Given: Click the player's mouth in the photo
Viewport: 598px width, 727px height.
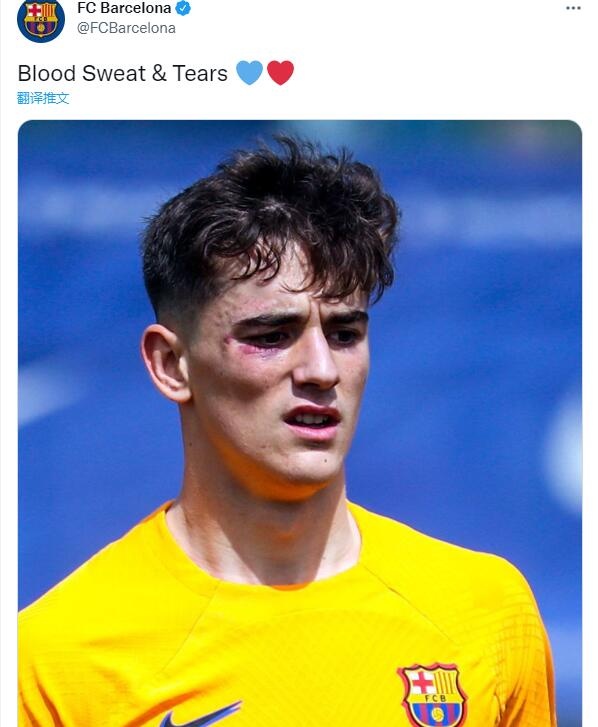Looking at the screenshot, I should (x=313, y=421).
